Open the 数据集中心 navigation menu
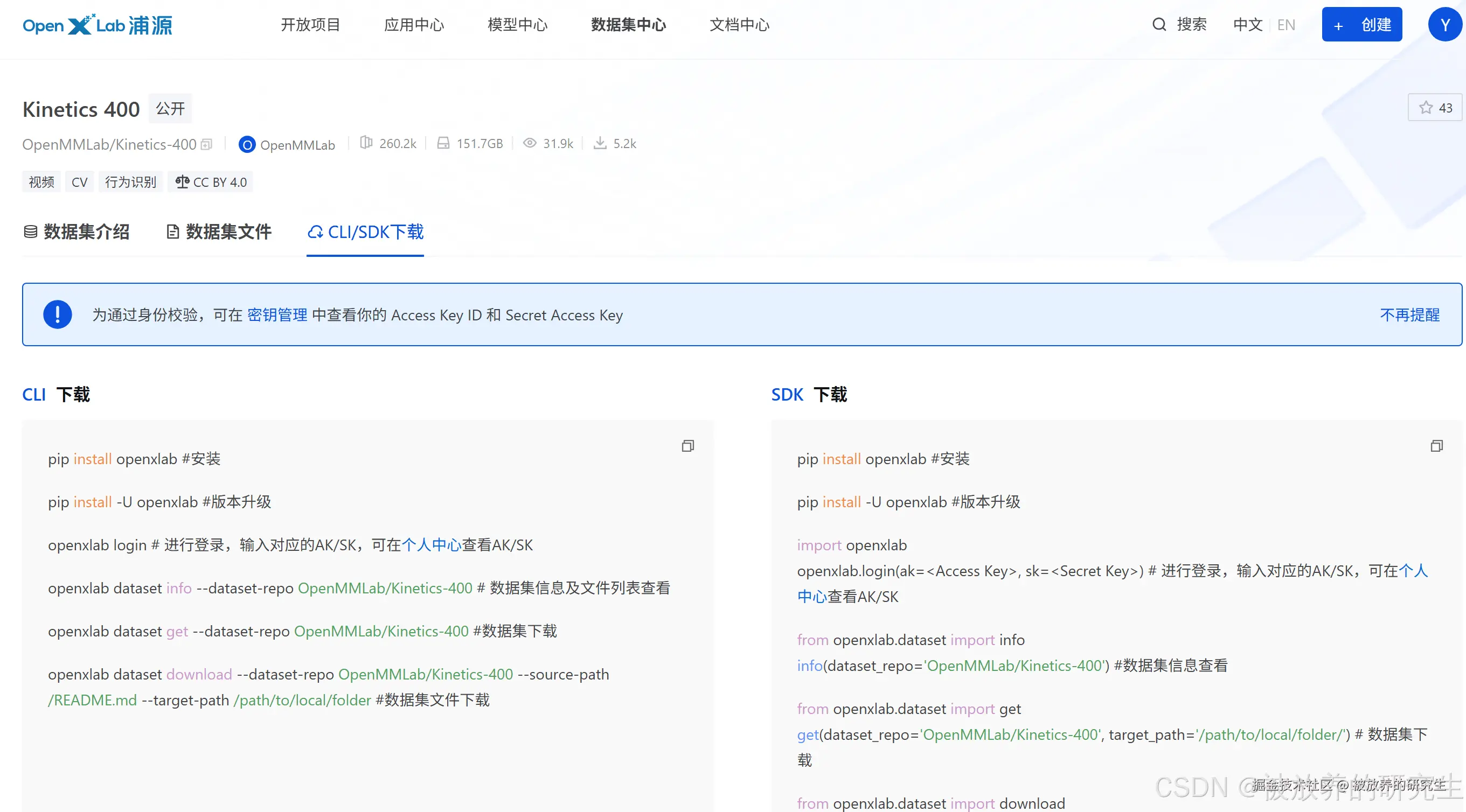The width and height of the screenshot is (1466, 812). click(x=628, y=24)
